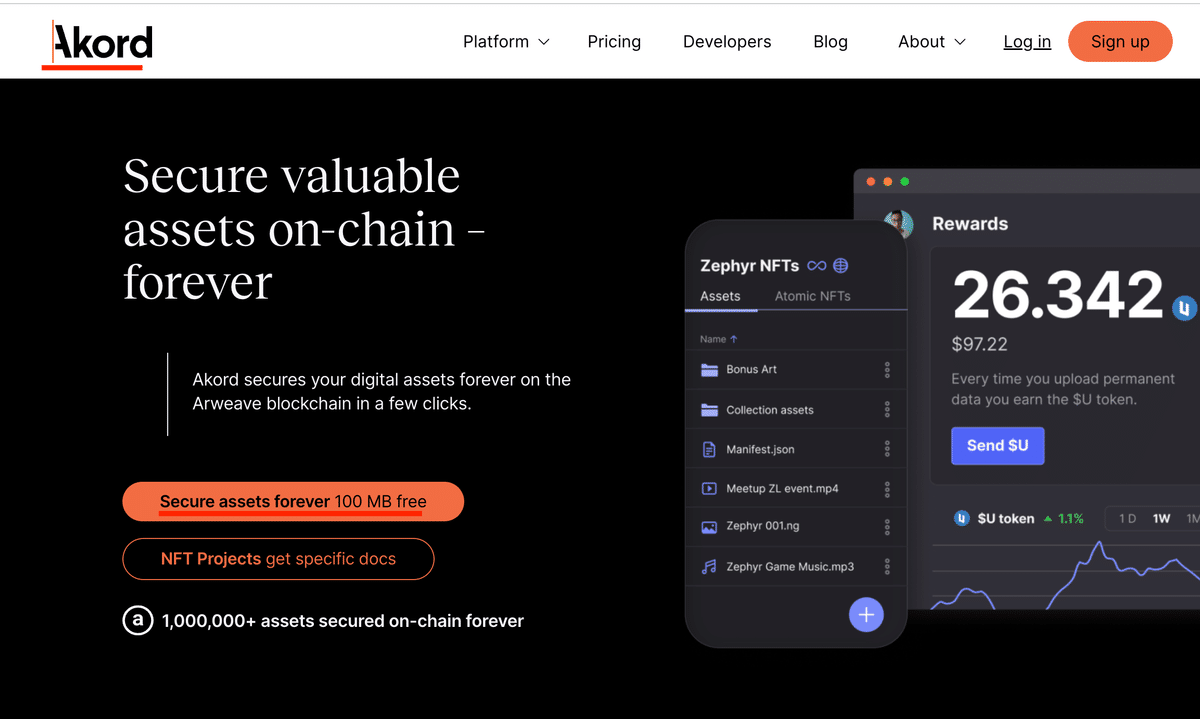Image resolution: width=1200 pixels, height=719 pixels.
Task: Follow the Log in link
Action: (1027, 42)
